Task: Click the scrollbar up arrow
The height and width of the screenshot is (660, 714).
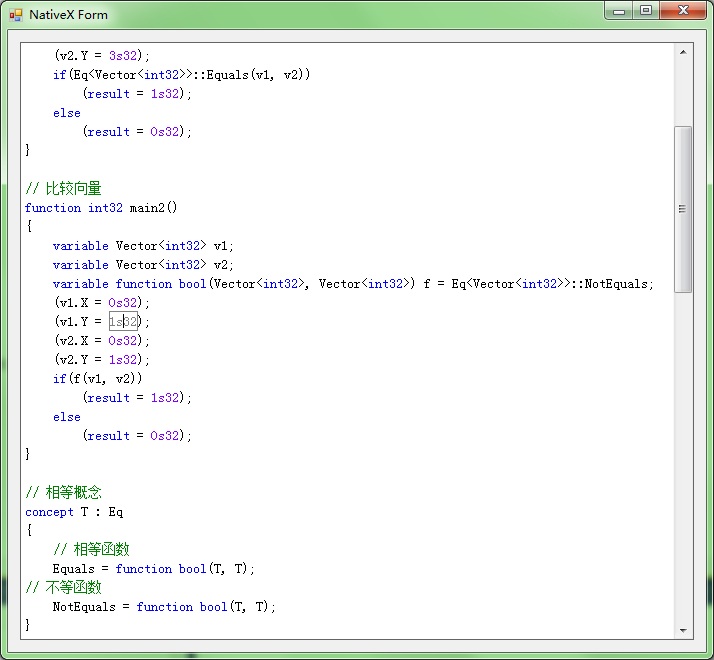Action: pos(683,52)
